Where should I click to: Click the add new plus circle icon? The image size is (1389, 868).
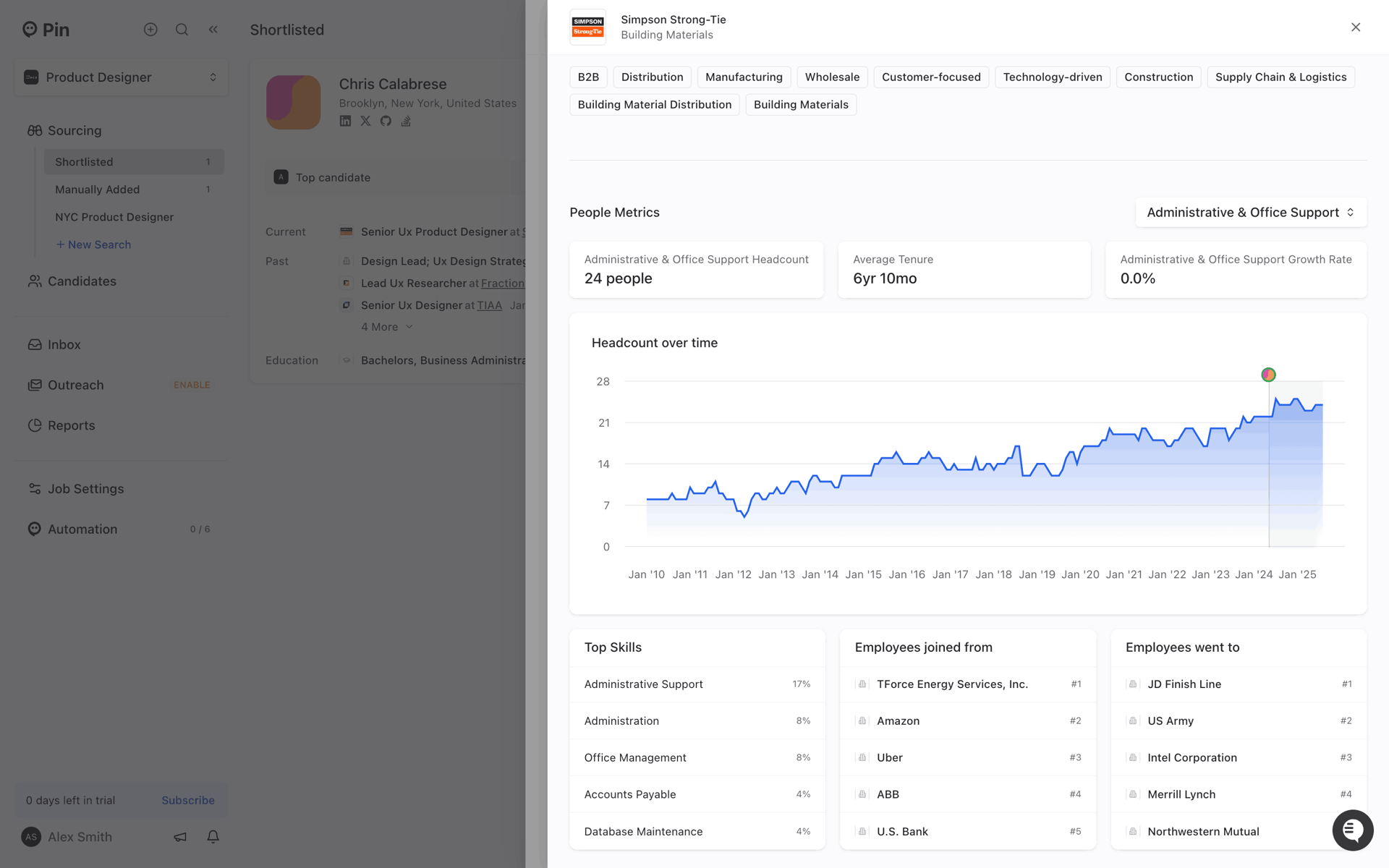point(150,30)
